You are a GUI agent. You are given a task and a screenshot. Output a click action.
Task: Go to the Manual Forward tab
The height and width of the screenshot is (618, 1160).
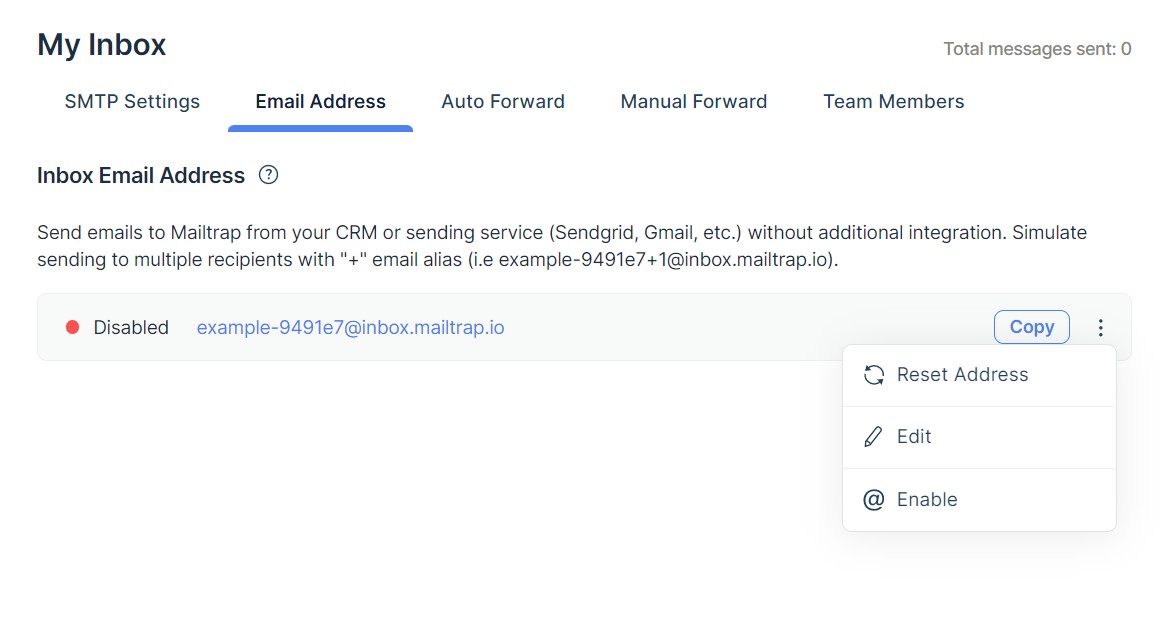tap(694, 101)
